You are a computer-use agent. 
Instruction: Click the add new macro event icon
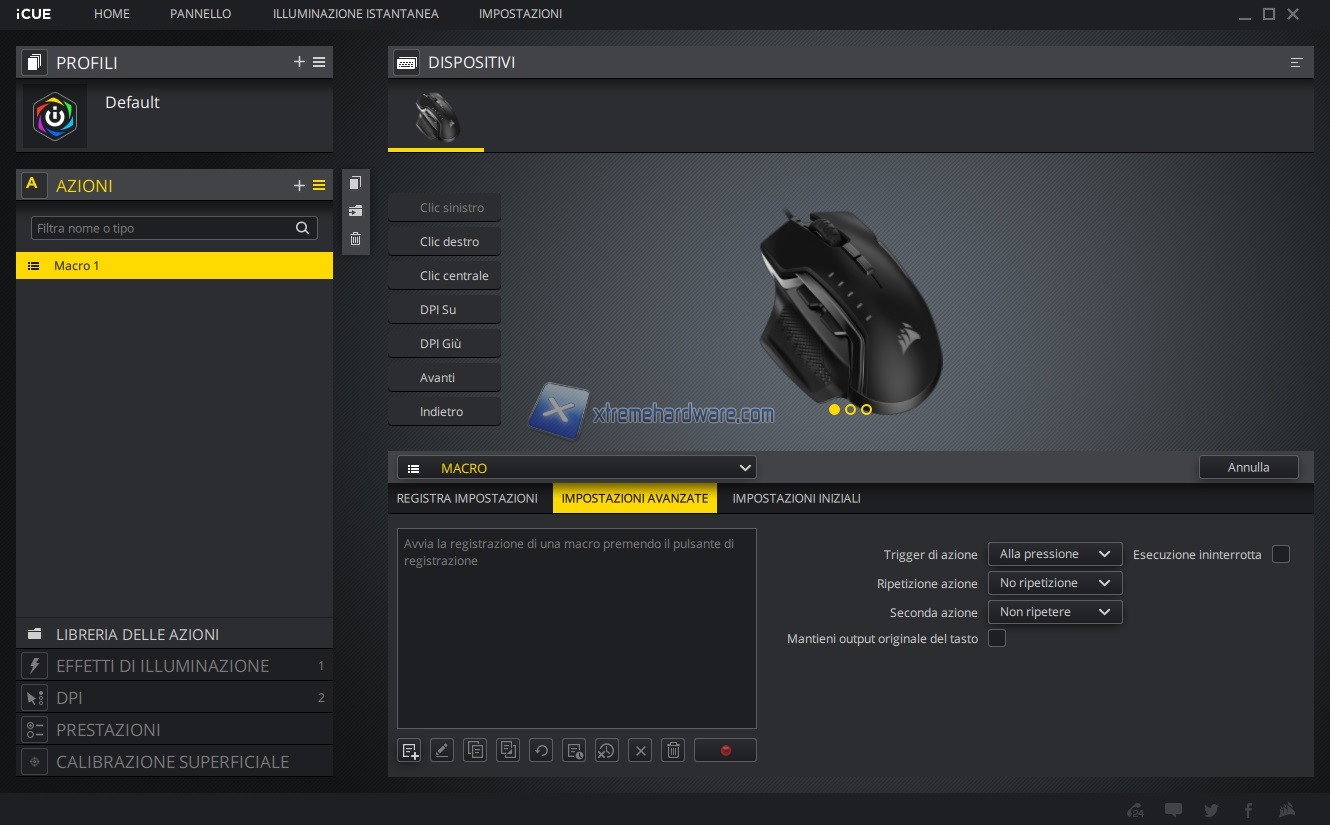pos(409,750)
